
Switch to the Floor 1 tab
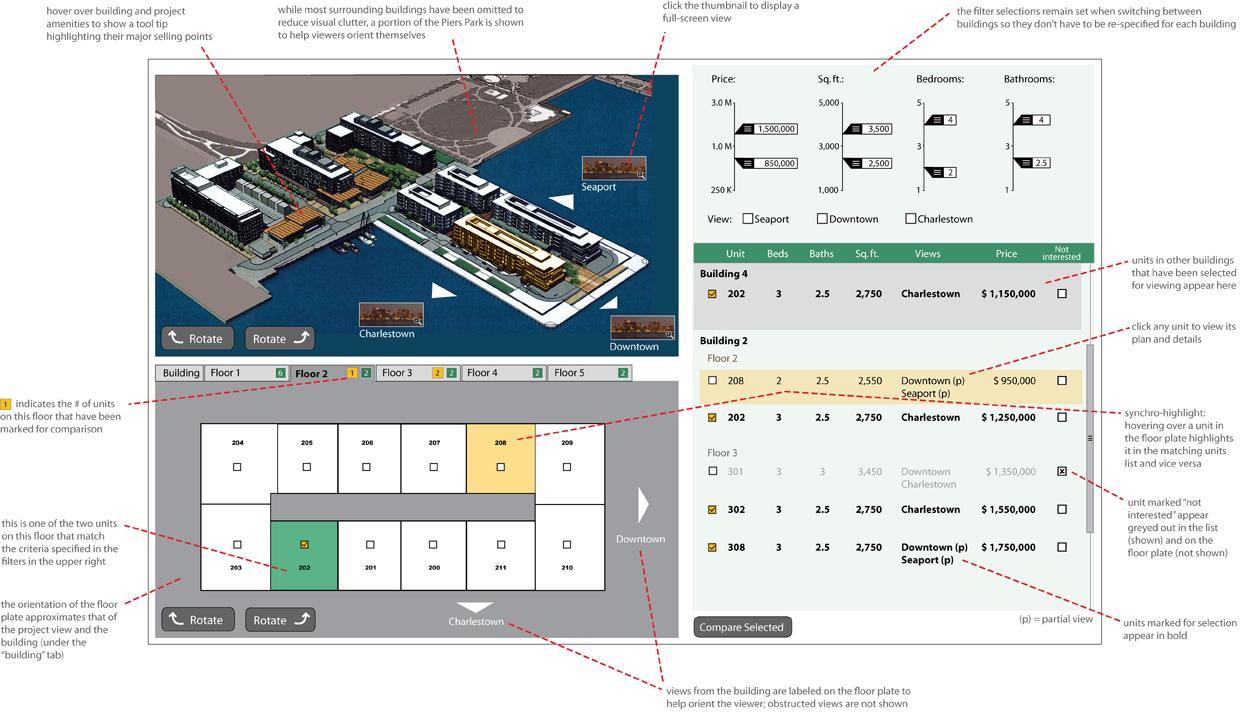pos(247,373)
